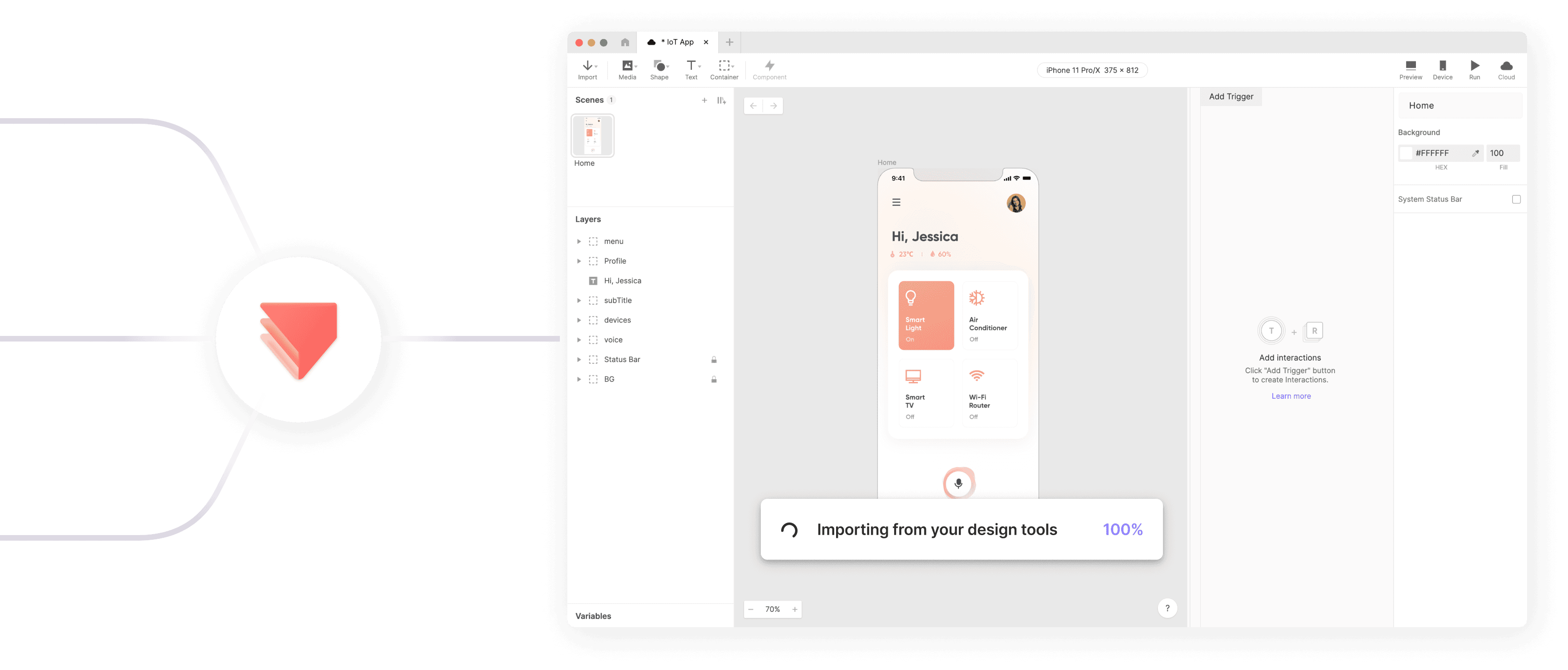Viewport: 1568px width, 670px height.
Task: Expand the voice layer
Action: (579, 340)
